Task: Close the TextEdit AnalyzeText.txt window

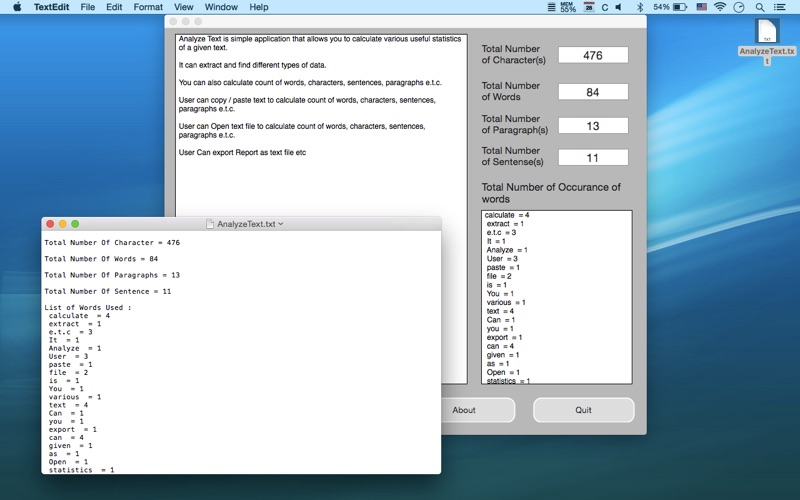Action: click(x=50, y=224)
